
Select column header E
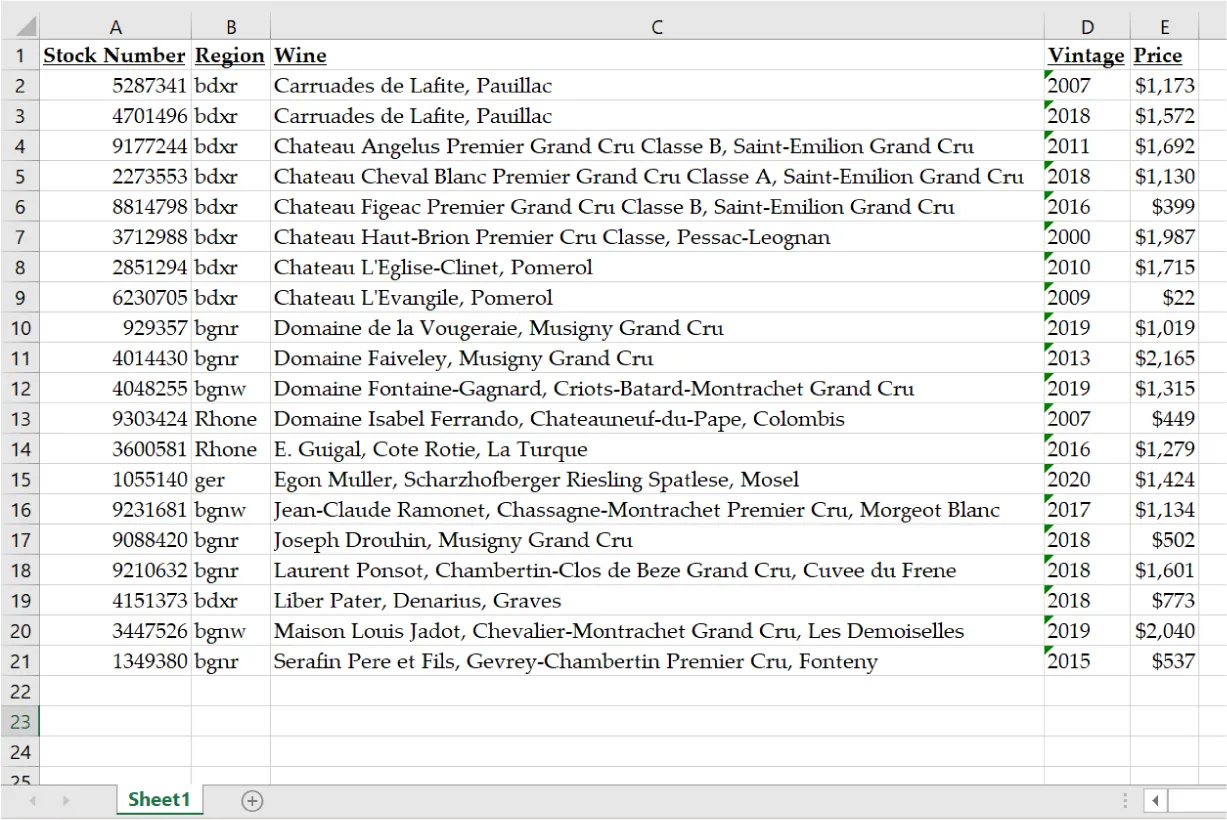[x=1163, y=26]
